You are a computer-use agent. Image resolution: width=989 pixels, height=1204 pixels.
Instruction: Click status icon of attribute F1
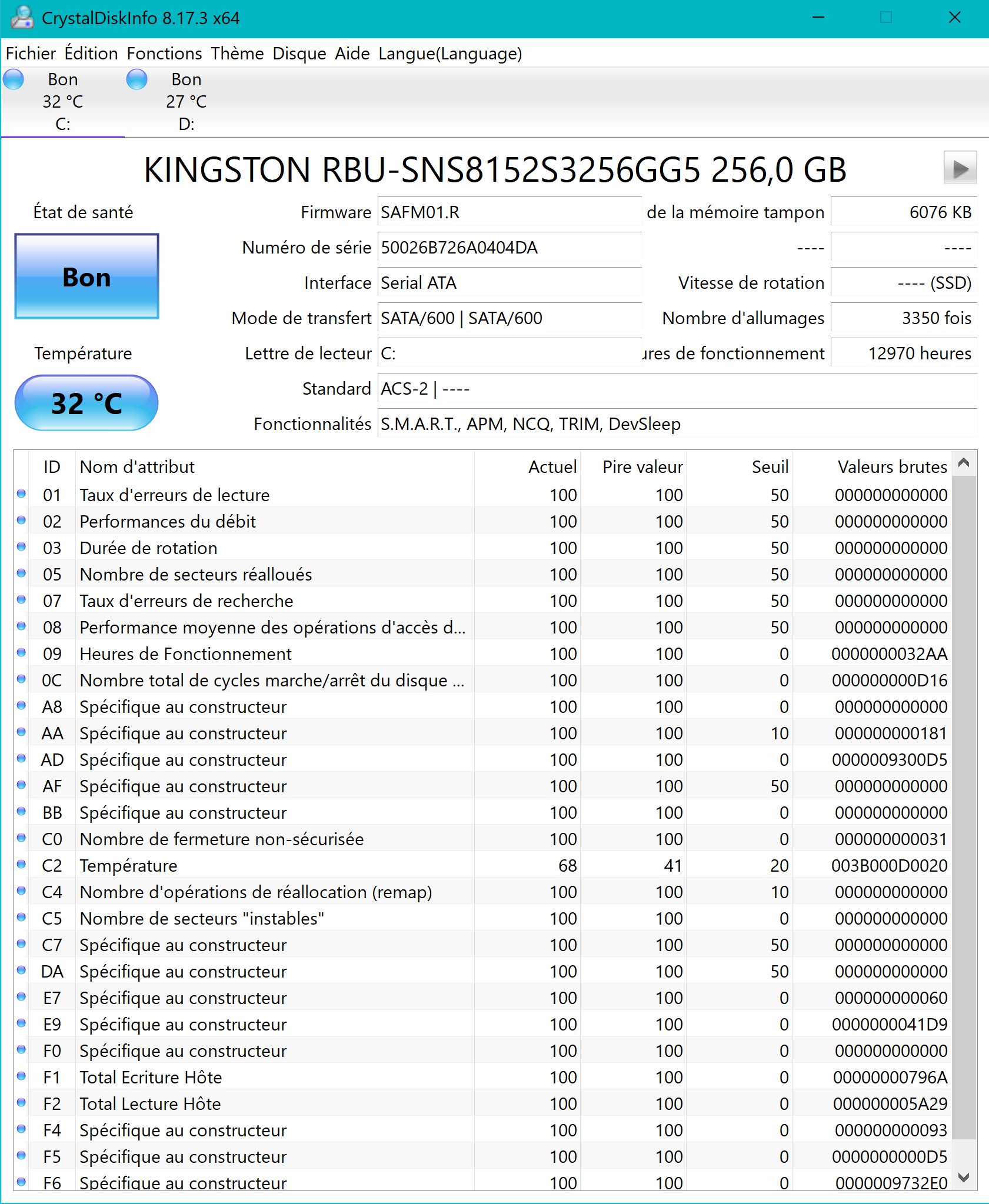tap(21, 1076)
